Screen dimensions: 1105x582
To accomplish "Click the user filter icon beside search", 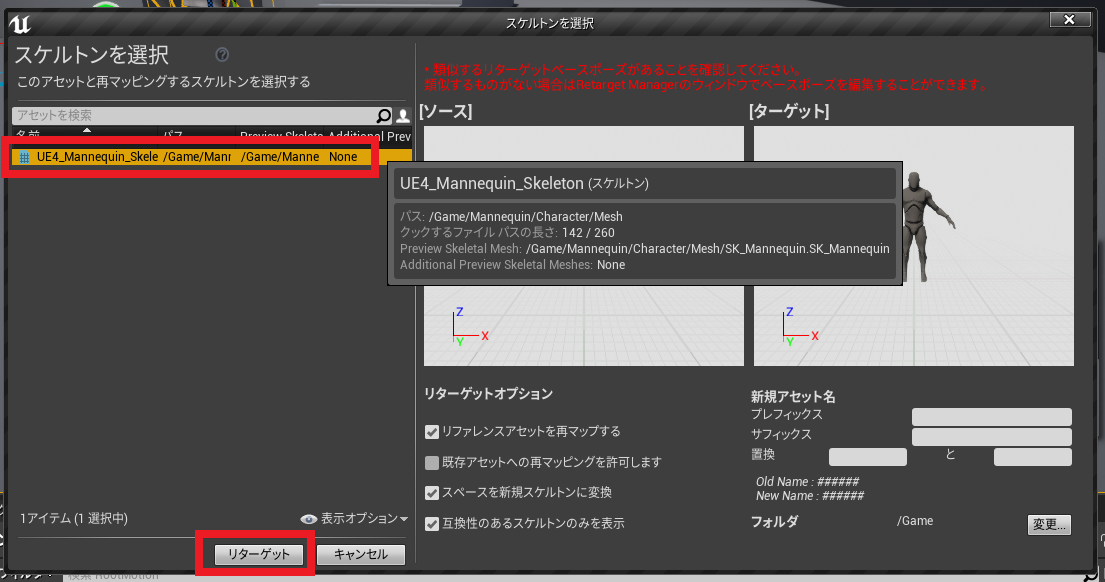I will 403,116.
